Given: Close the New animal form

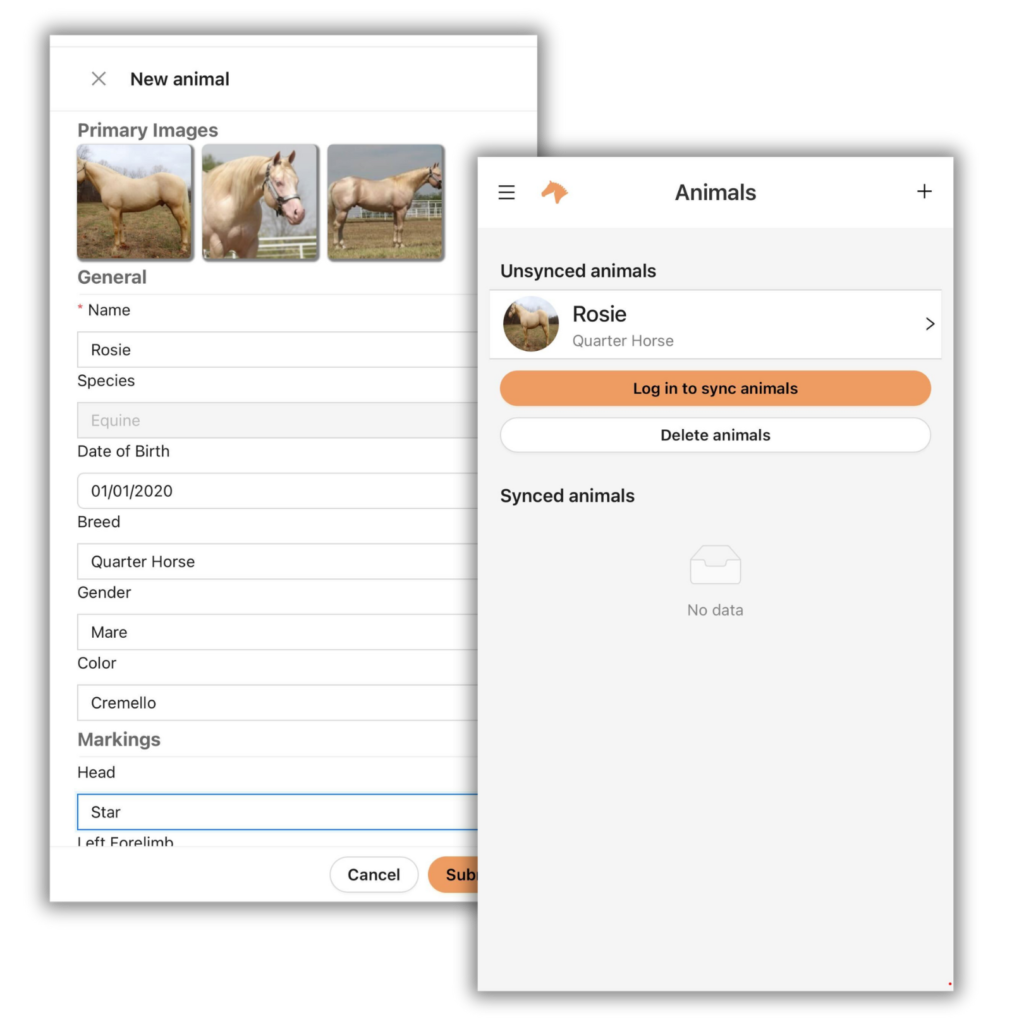Looking at the screenshot, I should click(99, 79).
